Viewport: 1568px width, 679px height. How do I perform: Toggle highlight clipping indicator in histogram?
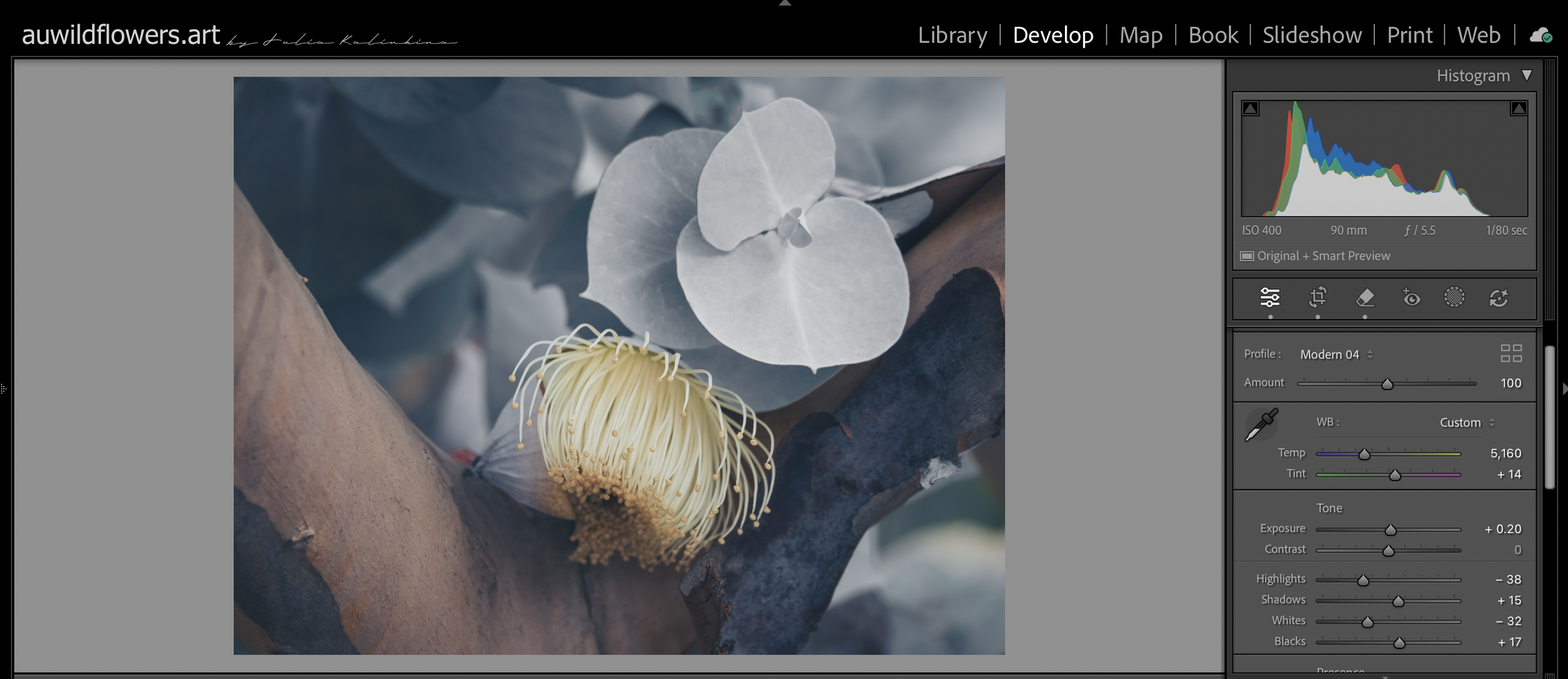point(1518,108)
